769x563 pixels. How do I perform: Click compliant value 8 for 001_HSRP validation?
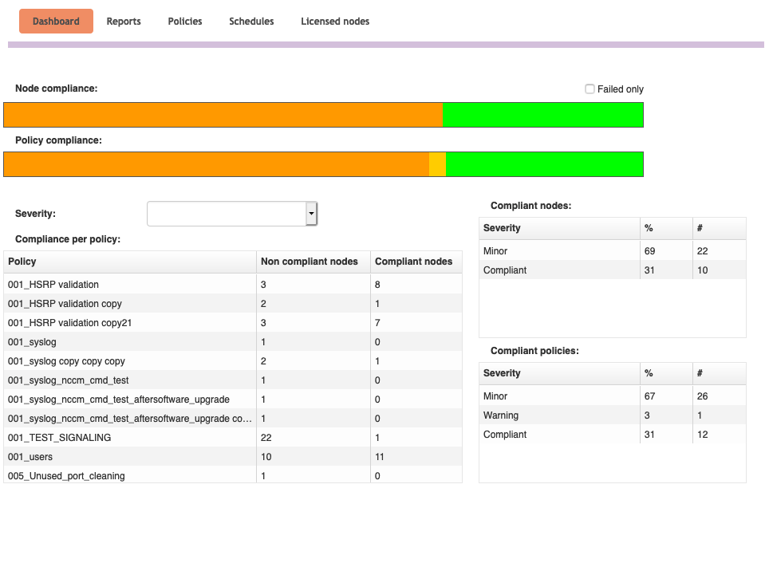point(377,284)
